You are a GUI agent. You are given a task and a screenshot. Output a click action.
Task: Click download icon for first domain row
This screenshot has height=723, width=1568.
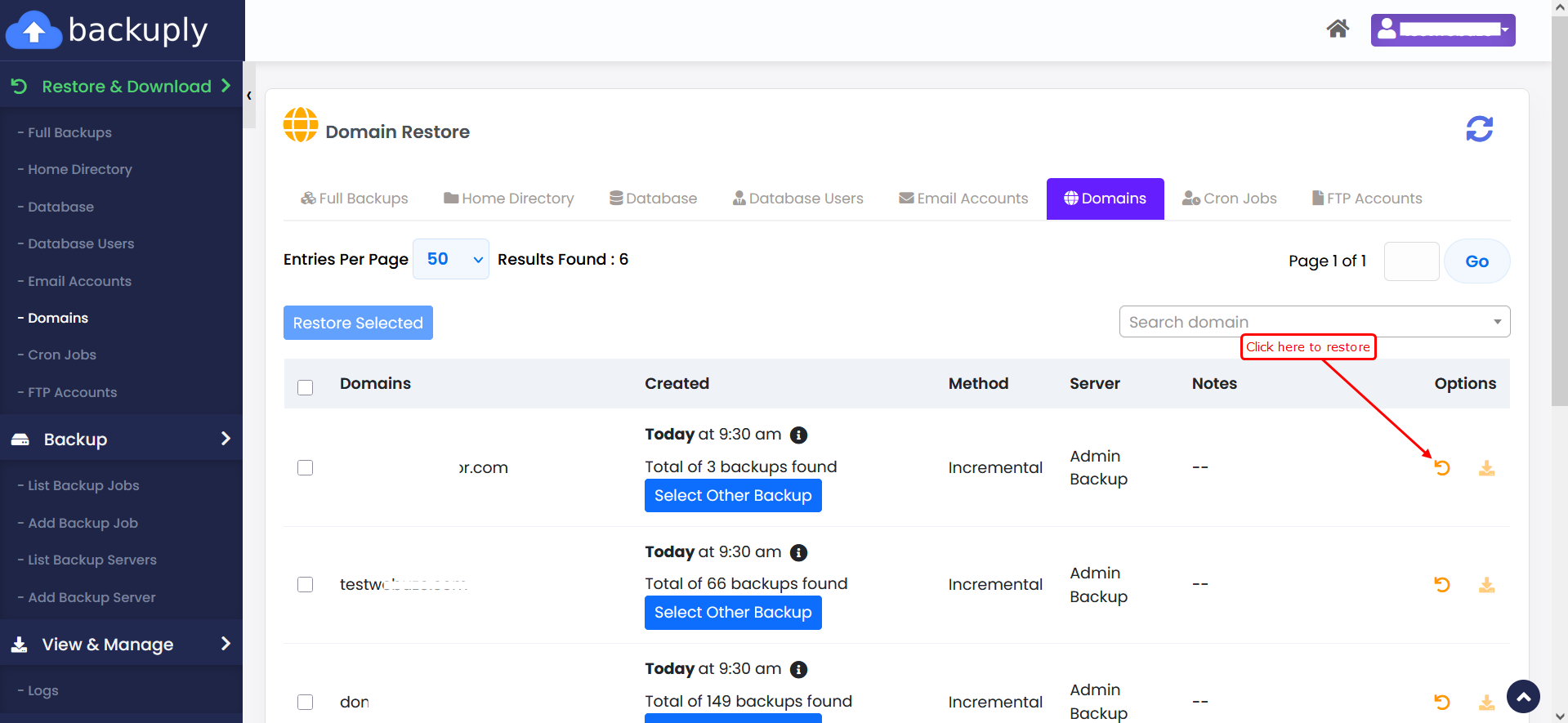pyautogui.click(x=1486, y=468)
